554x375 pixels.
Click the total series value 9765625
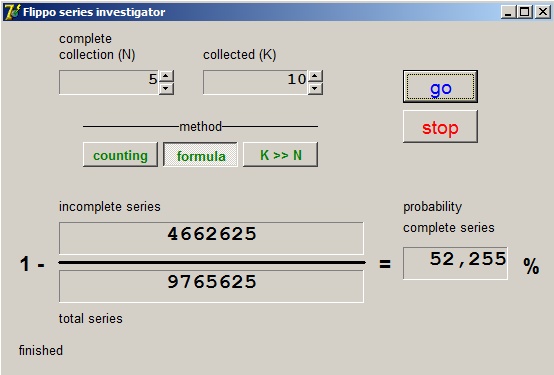211,286
